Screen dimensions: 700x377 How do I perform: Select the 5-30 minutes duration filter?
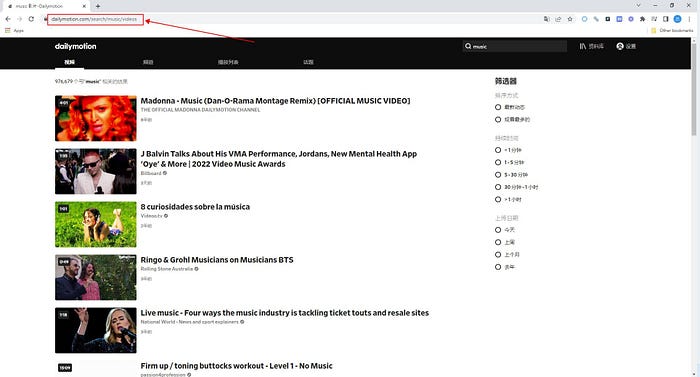click(x=498, y=175)
